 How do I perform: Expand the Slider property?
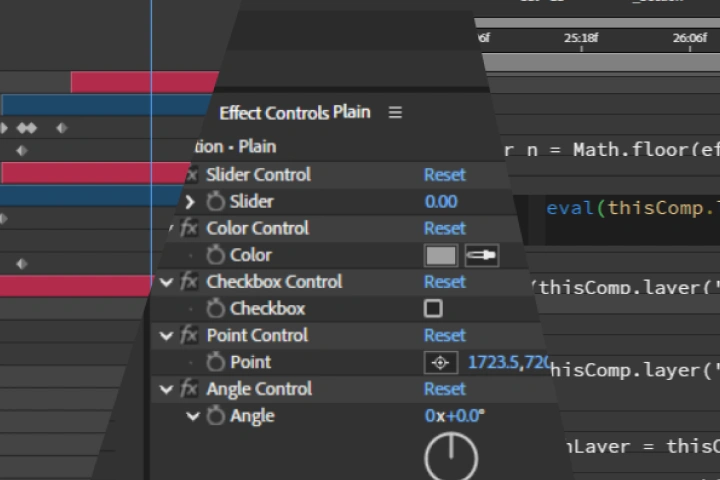pos(190,202)
